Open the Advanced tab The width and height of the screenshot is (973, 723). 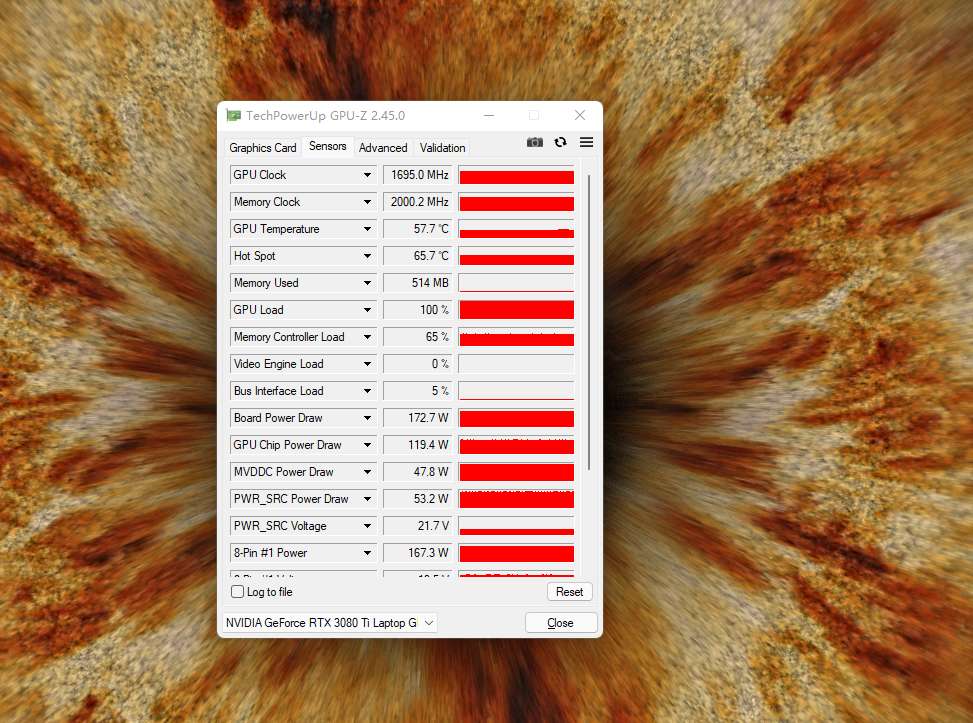pyautogui.click(x=383, y=148)
